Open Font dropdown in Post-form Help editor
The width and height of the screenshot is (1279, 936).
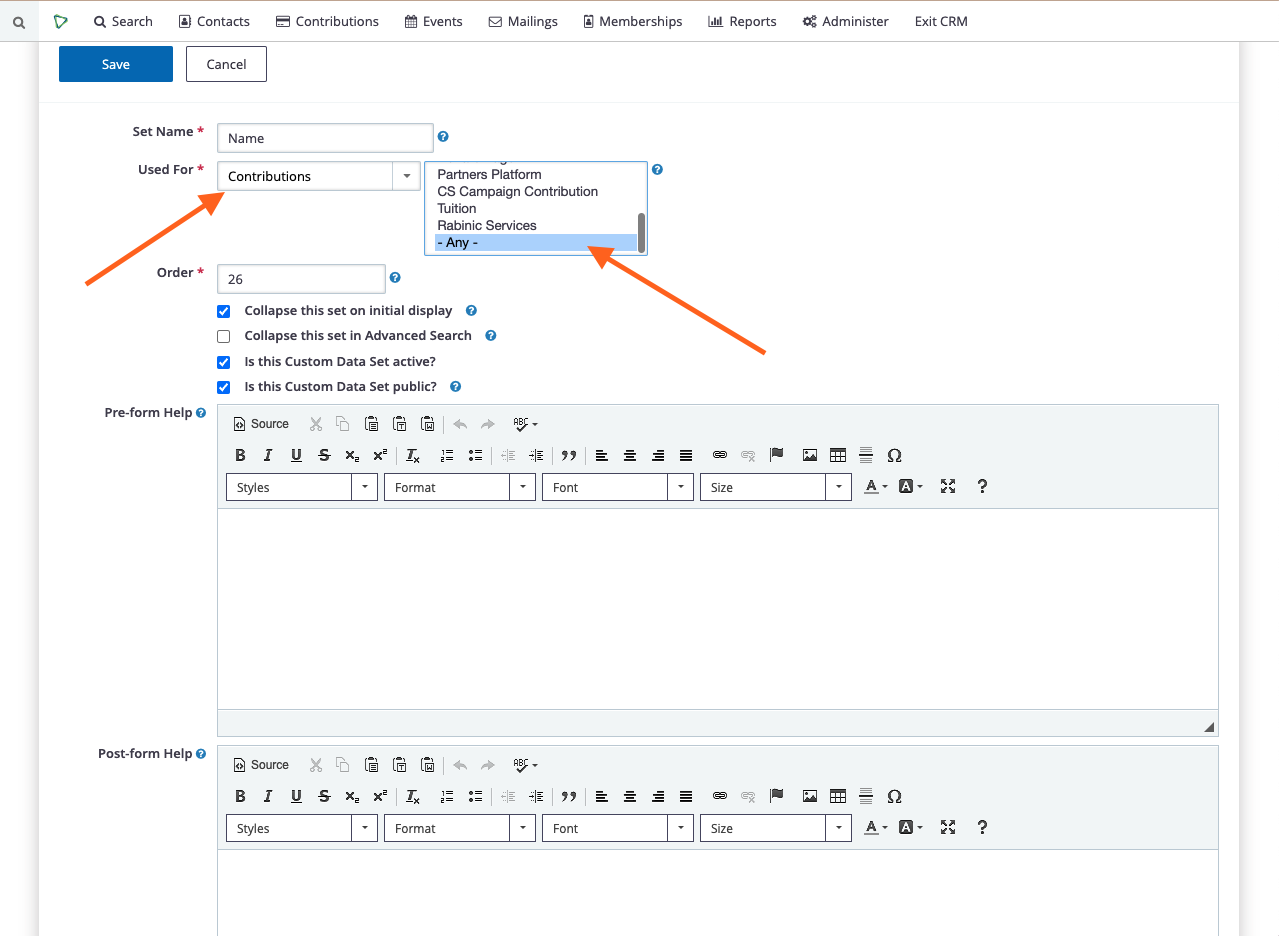point(618,828)
